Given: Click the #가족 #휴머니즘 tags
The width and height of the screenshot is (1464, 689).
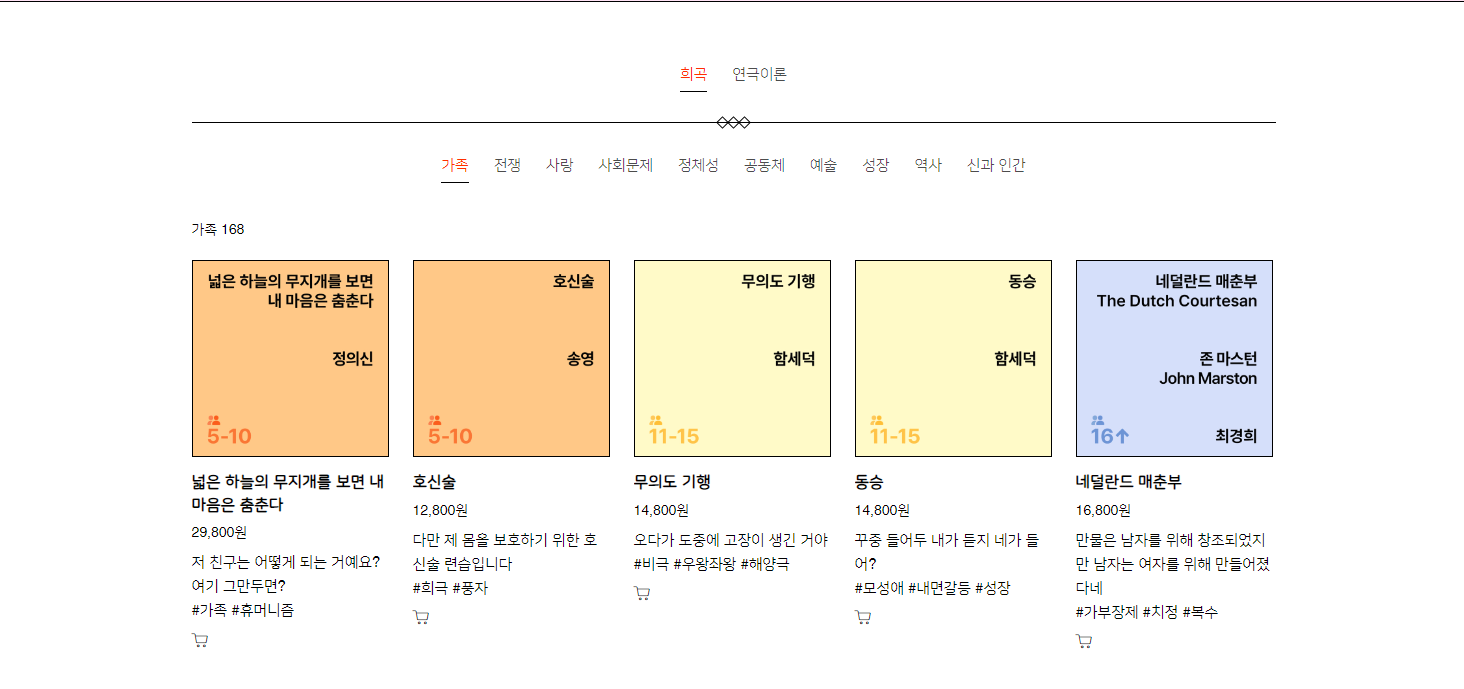Looking at the screenshot, I should [243, 610].
